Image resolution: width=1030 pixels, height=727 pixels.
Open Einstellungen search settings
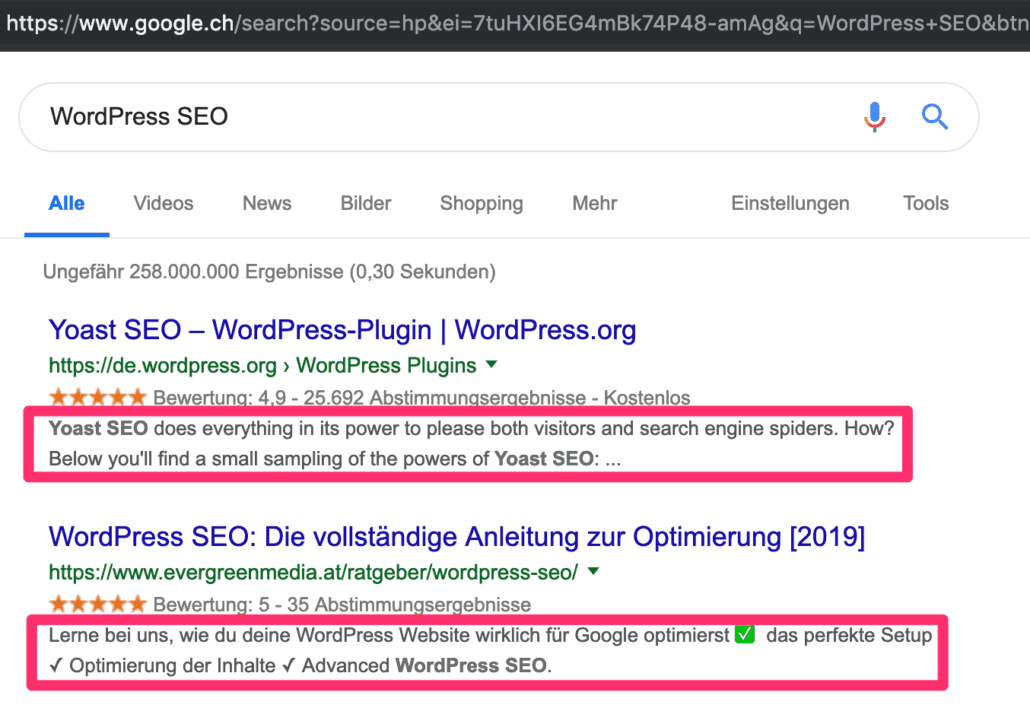[790, 203]
